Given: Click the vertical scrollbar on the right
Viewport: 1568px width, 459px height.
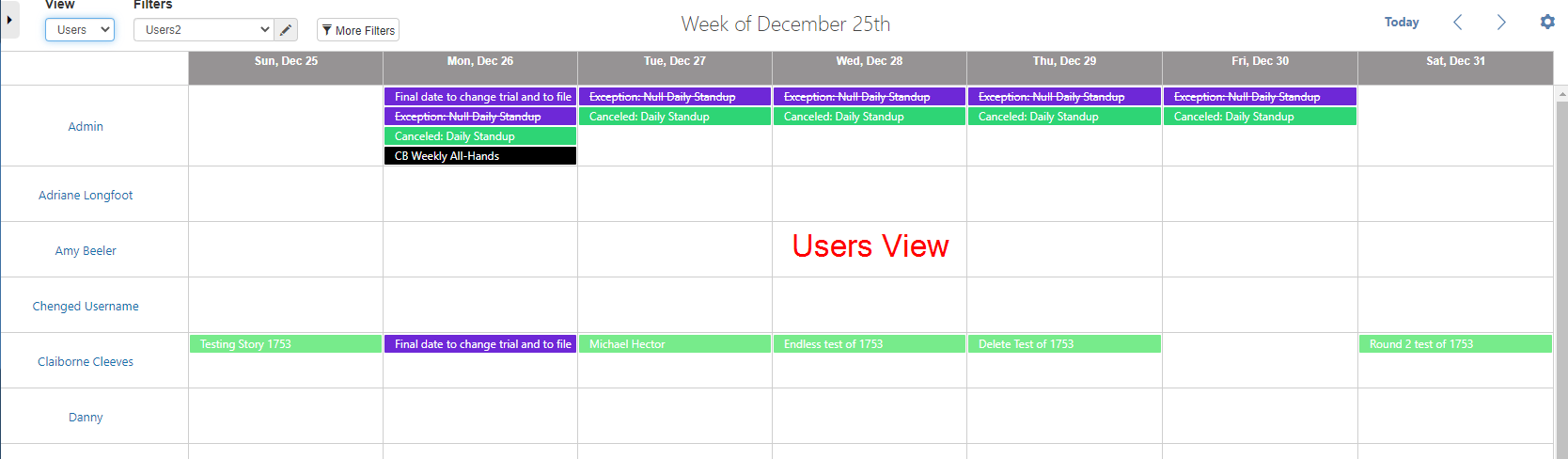Looking at the screenshot, I should 1561,273.
